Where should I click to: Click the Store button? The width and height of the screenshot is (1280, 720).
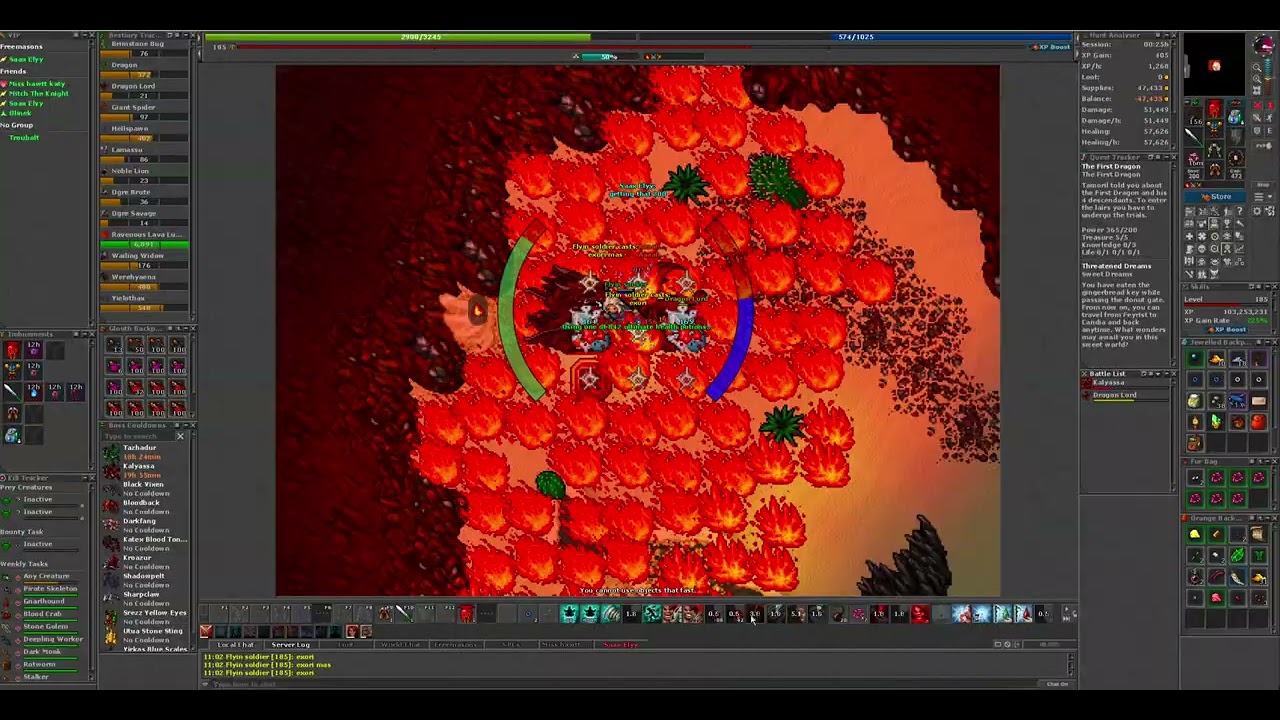pyautogui.click(x=1217, y=197)
